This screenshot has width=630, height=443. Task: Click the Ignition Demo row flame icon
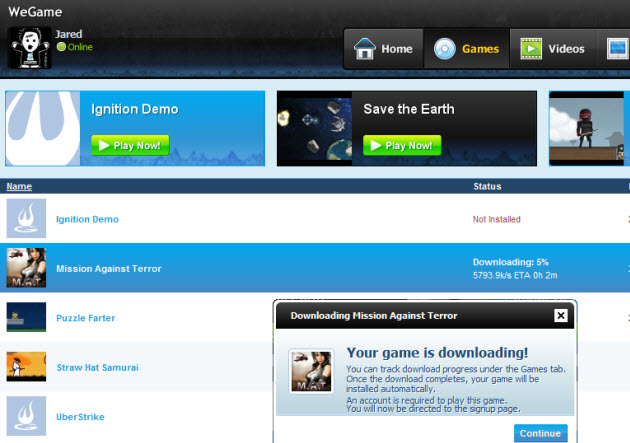pyautogui.click(x=26, y=218)
